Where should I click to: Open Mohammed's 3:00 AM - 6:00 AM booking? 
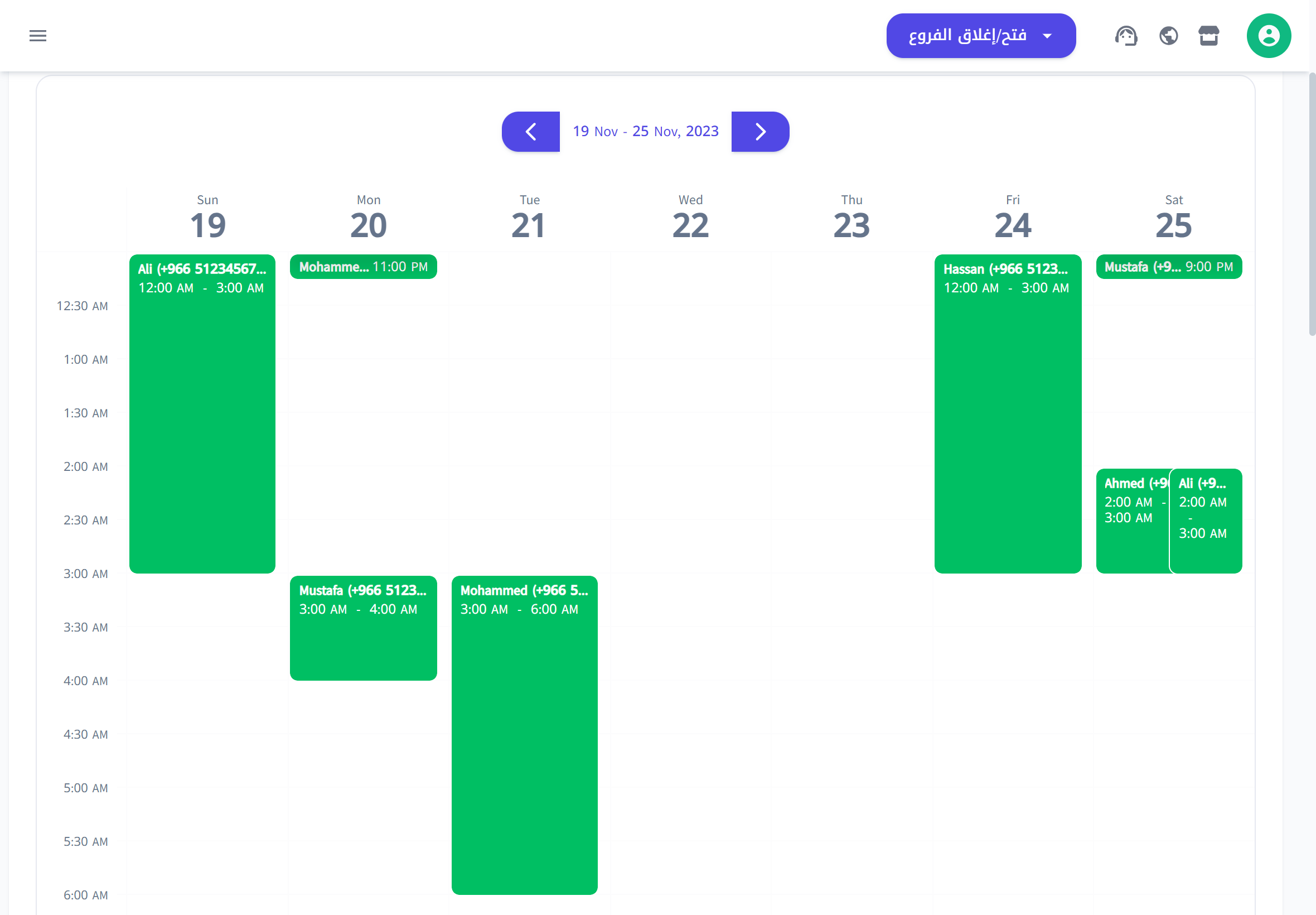click(x=524, y=734)
